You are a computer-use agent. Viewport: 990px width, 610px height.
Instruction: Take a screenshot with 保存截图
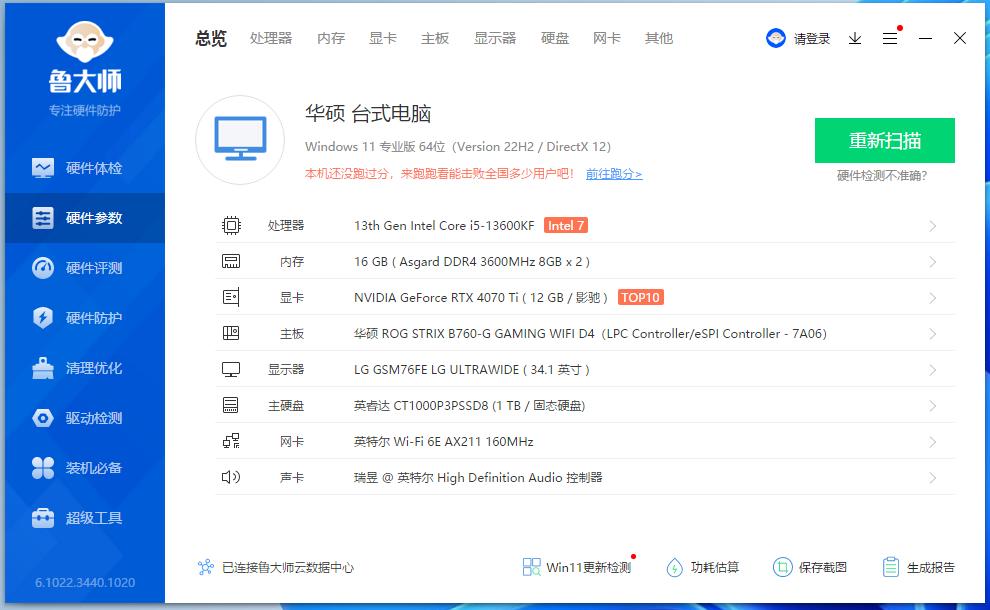(816, 567)
